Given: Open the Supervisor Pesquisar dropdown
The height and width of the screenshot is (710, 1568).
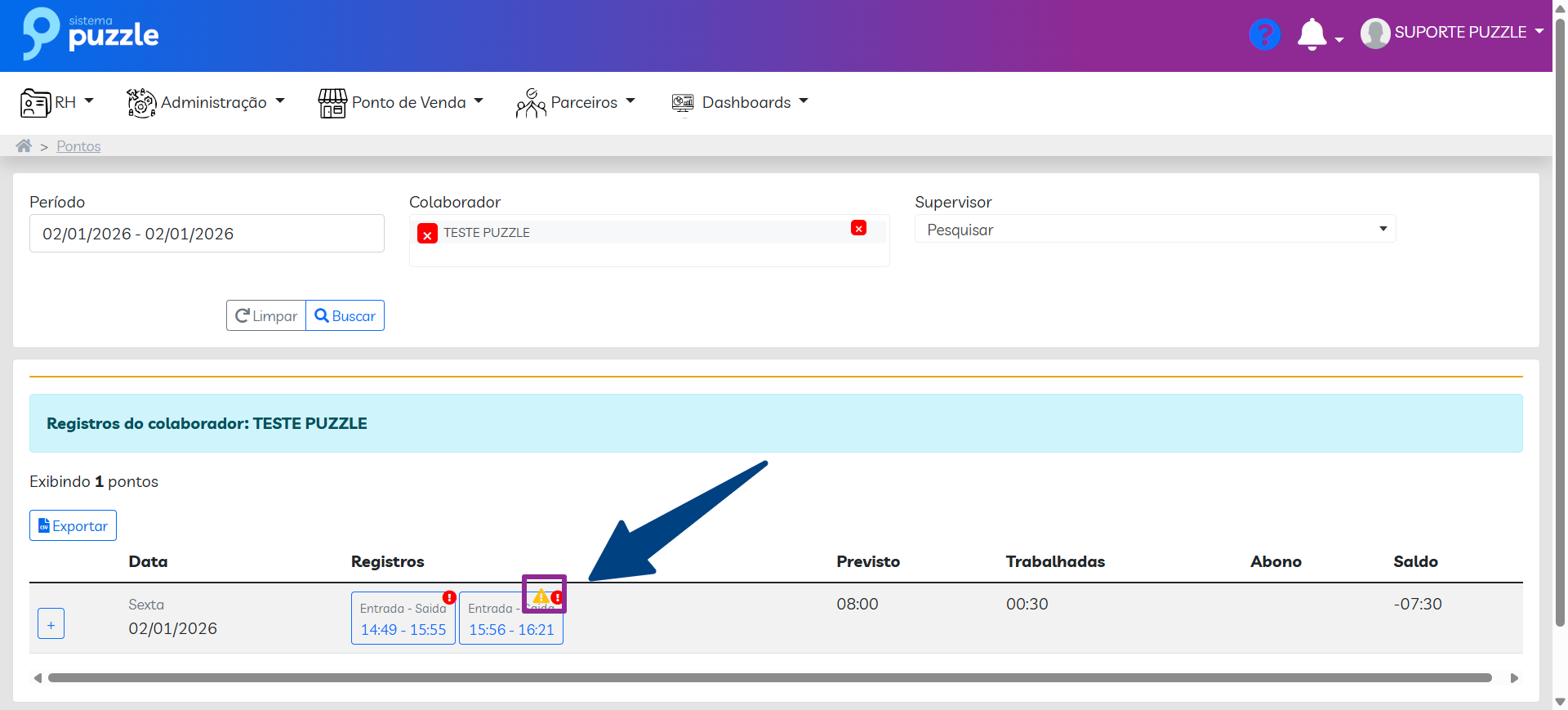Looking at the screenshot, I should [x=1155, y=230].
